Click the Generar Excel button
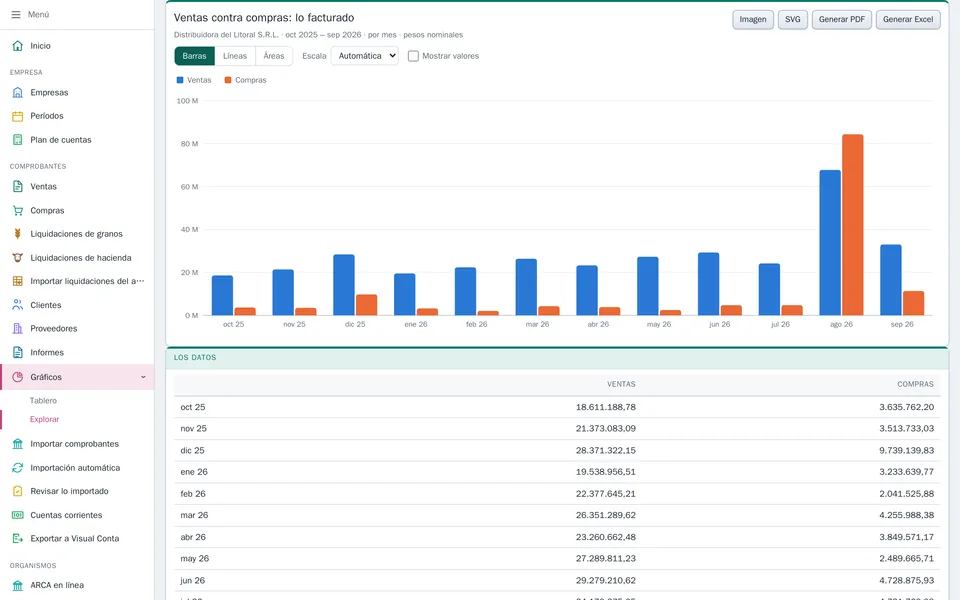Viewport: 960px width, 600px height. point(908,20)
